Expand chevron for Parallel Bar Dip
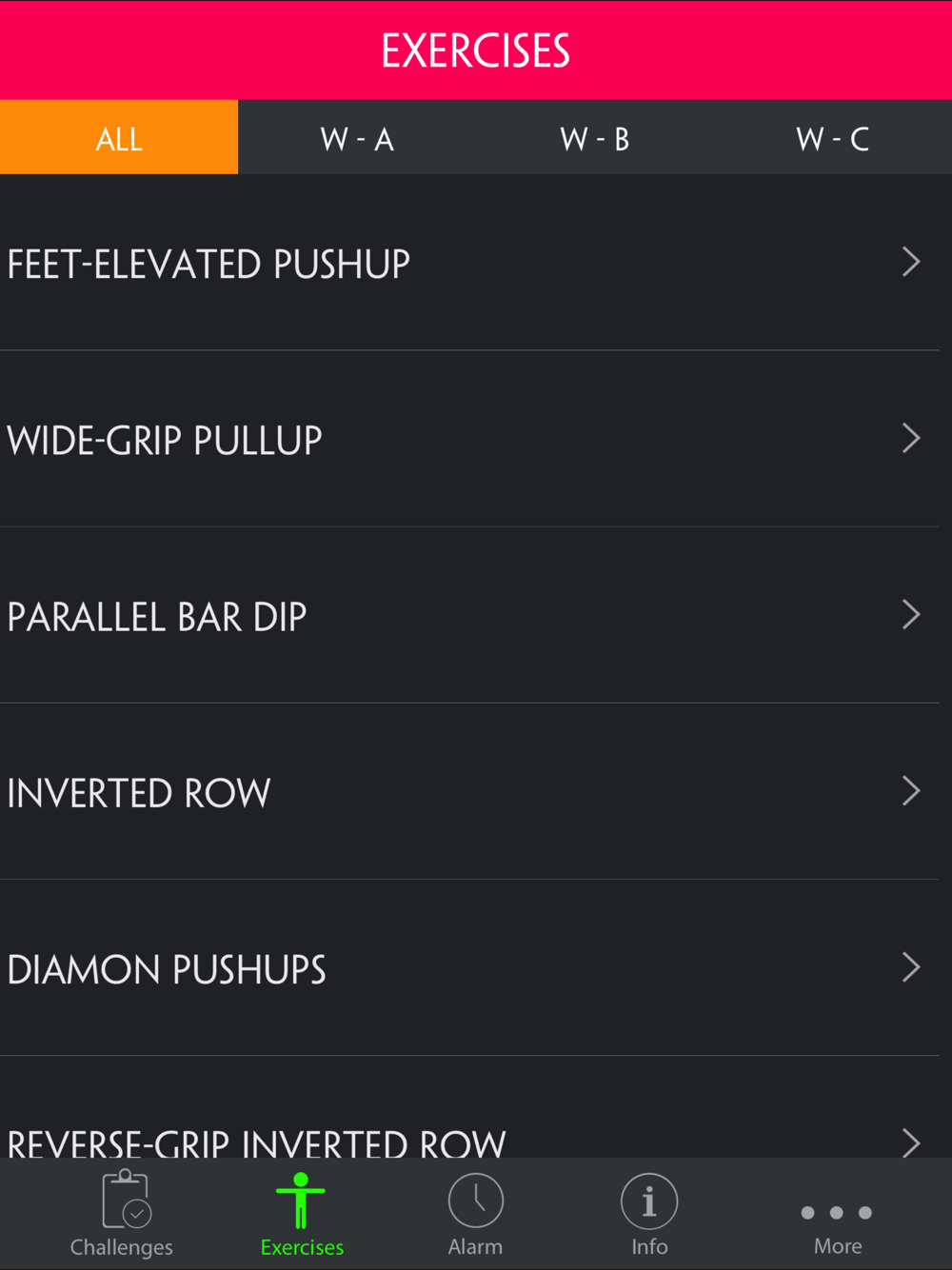The width and height of the screenshot is (952, 1270). pyautogui.click(x=911, y=614)
